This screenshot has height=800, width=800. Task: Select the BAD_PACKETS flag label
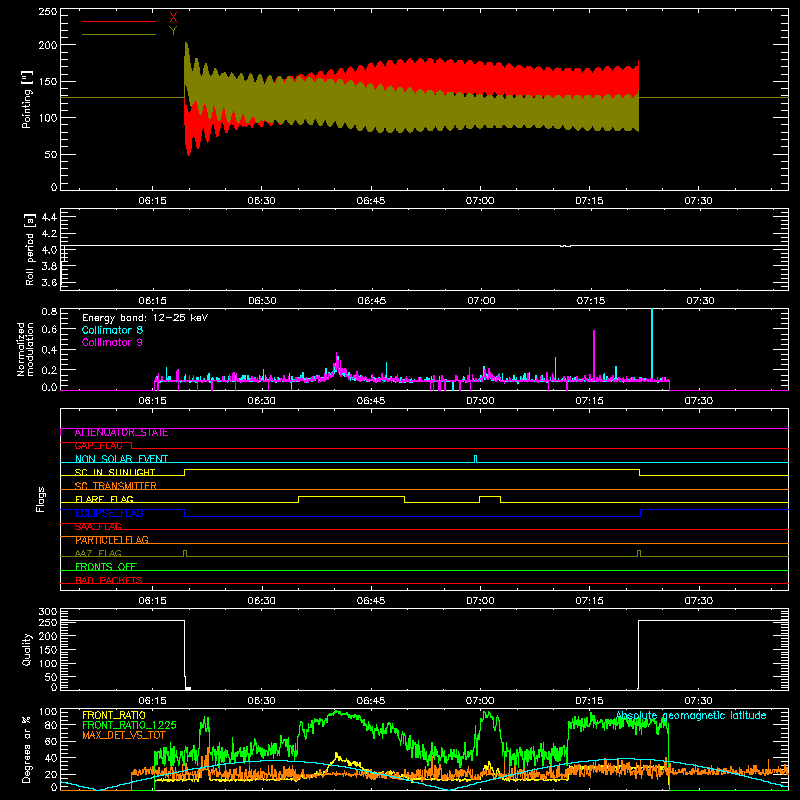point(109,580)
